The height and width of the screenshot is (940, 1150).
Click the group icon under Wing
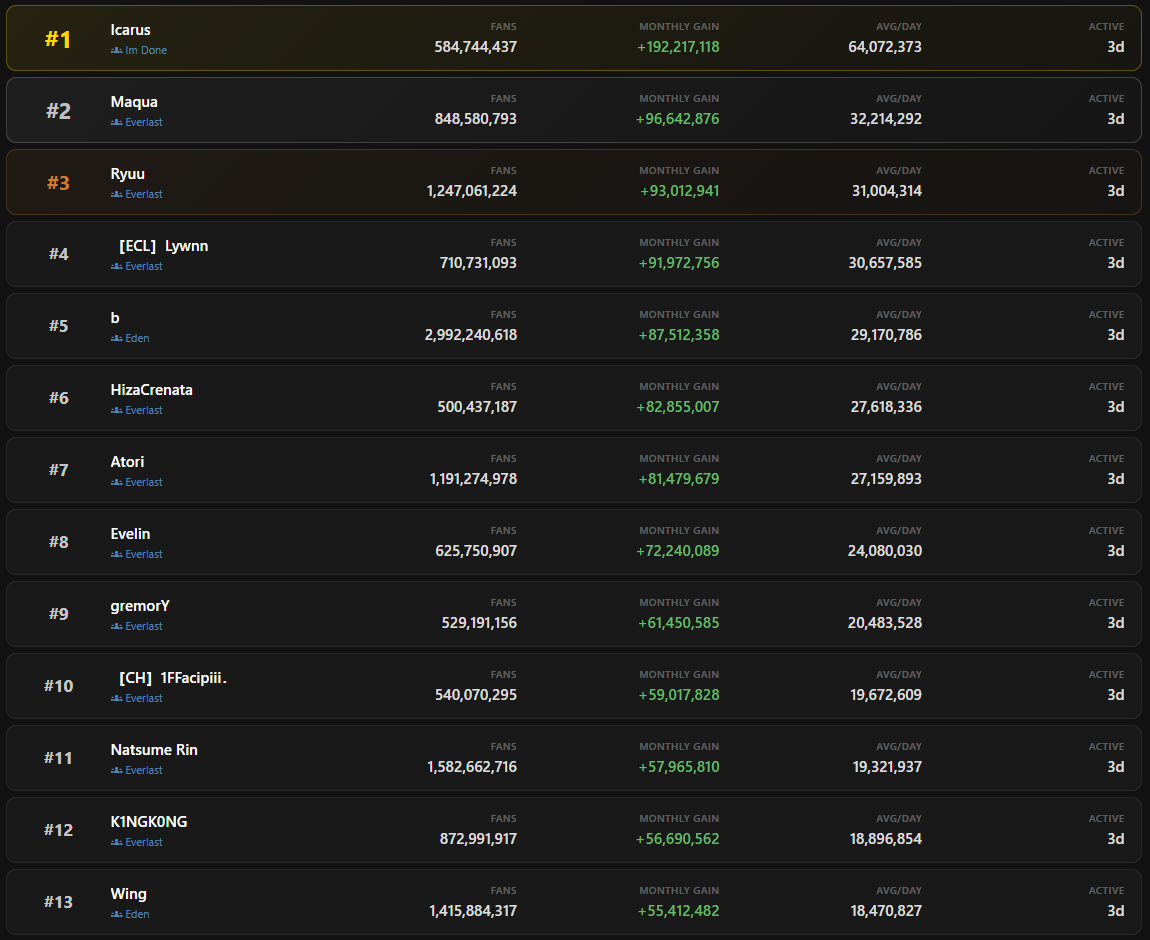pos(117,914)
